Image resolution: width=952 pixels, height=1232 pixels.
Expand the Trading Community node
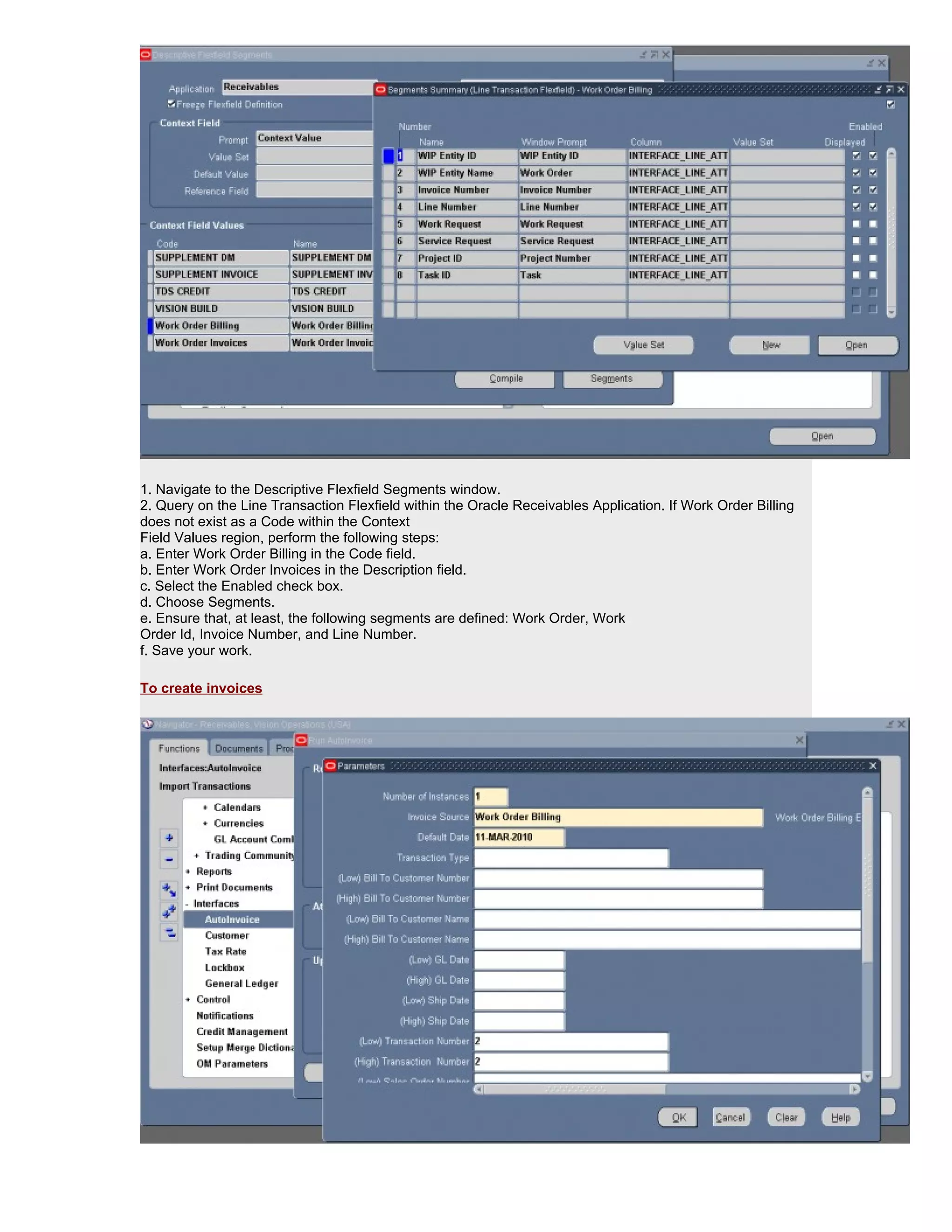pos(196,856)
